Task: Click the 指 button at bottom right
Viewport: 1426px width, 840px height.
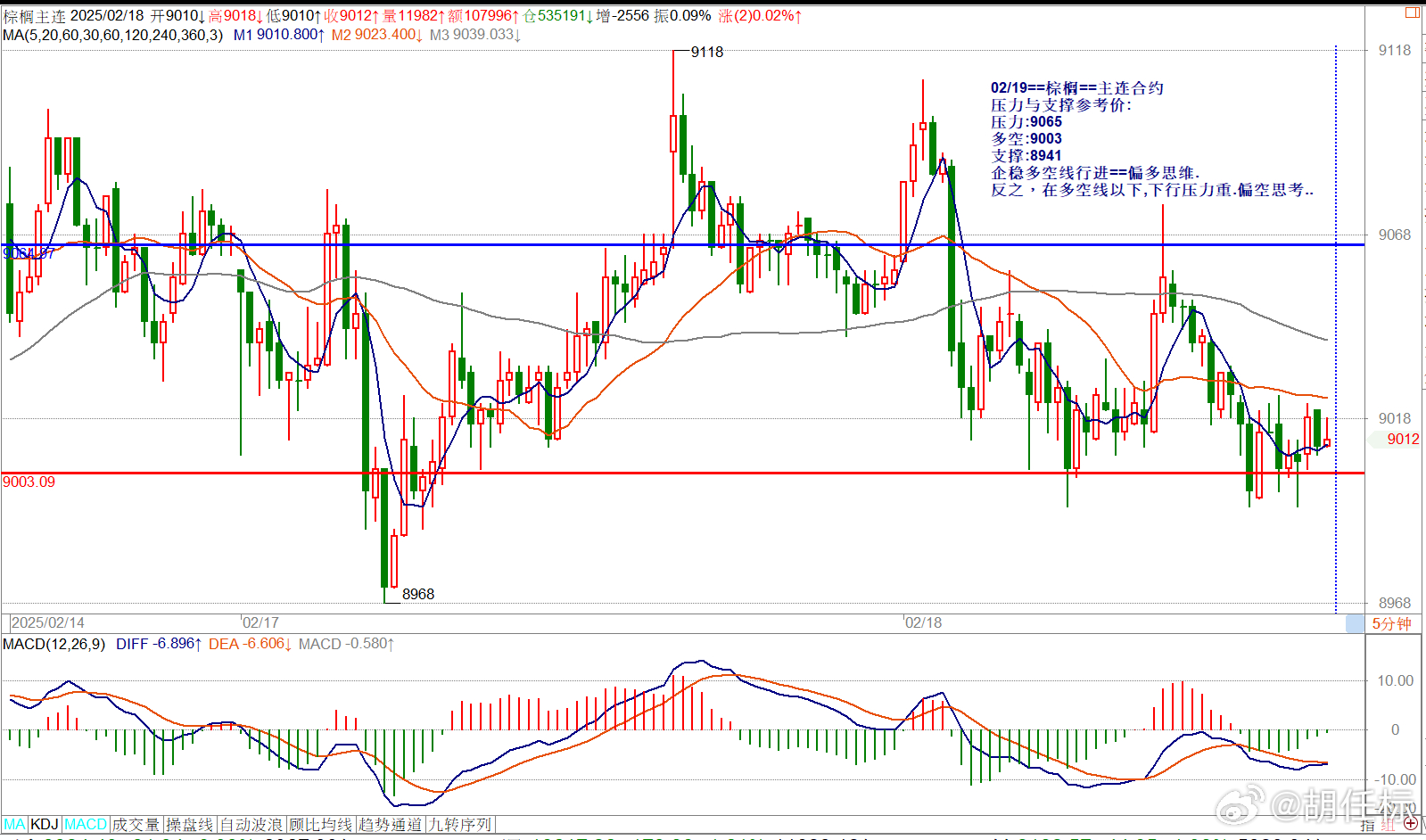Action: [1368, 825]
